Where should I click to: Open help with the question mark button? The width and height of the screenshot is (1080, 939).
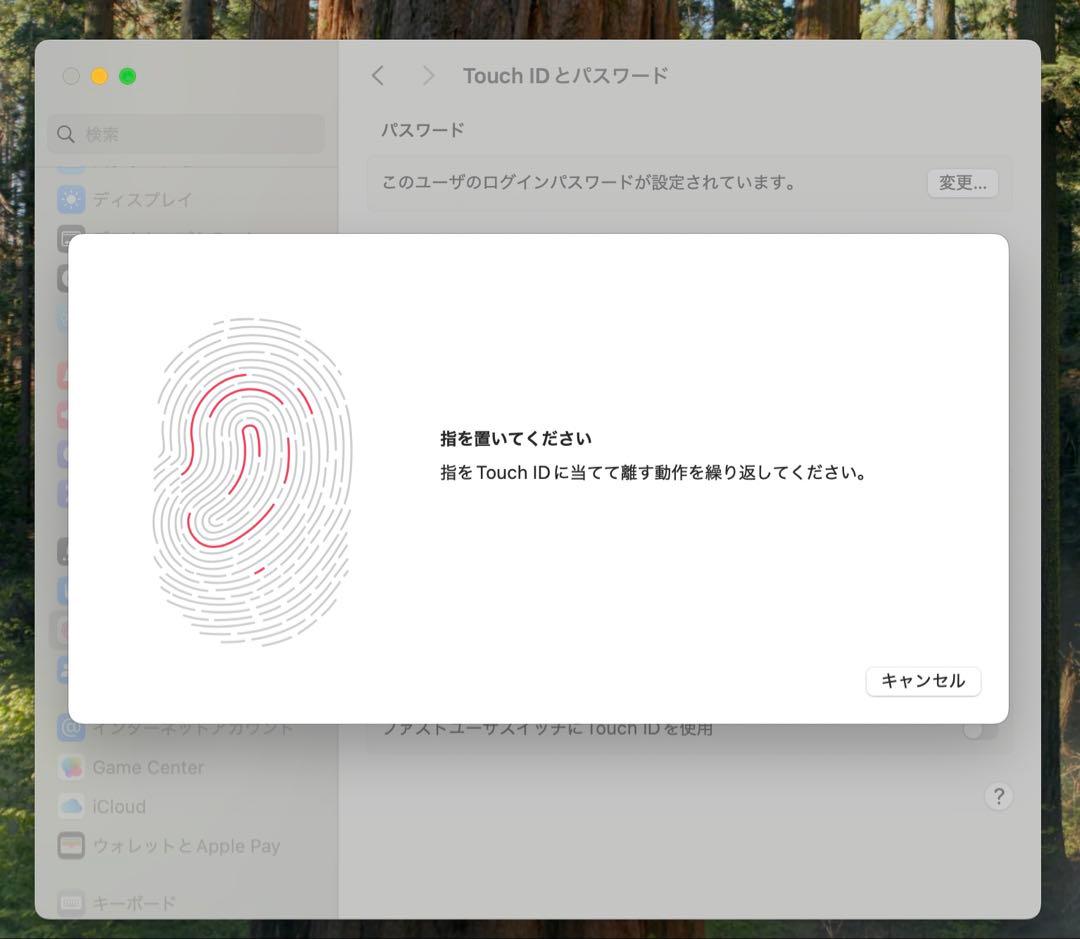tap(998, 796)
